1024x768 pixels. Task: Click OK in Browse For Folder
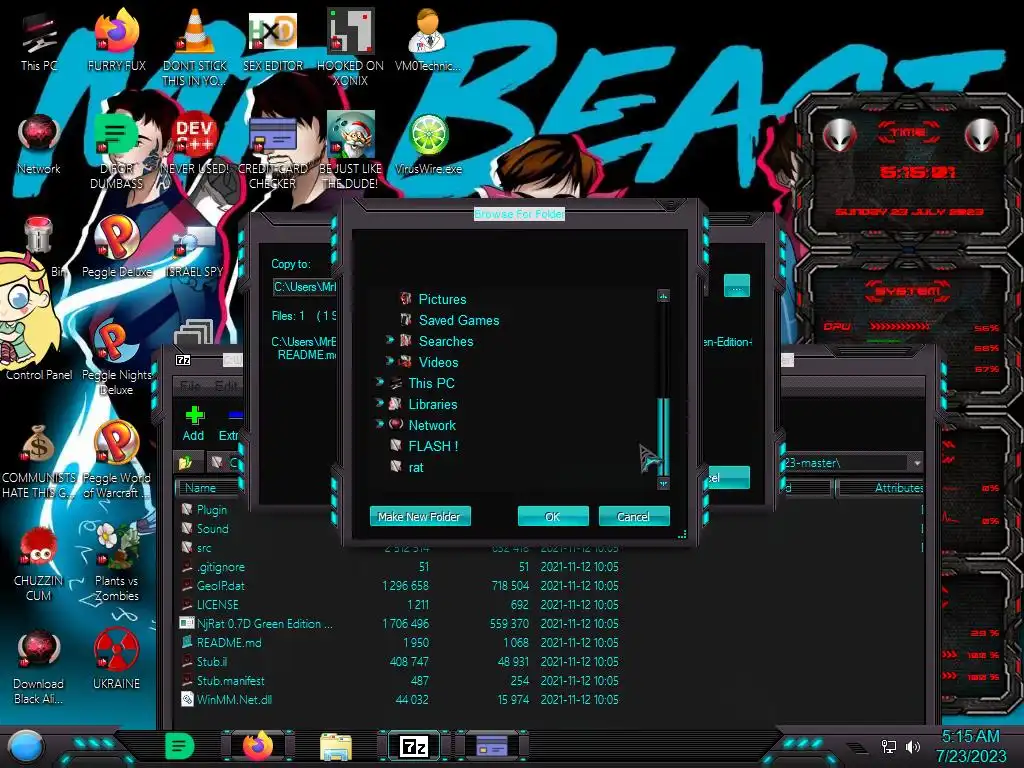(x=552, y=517)
